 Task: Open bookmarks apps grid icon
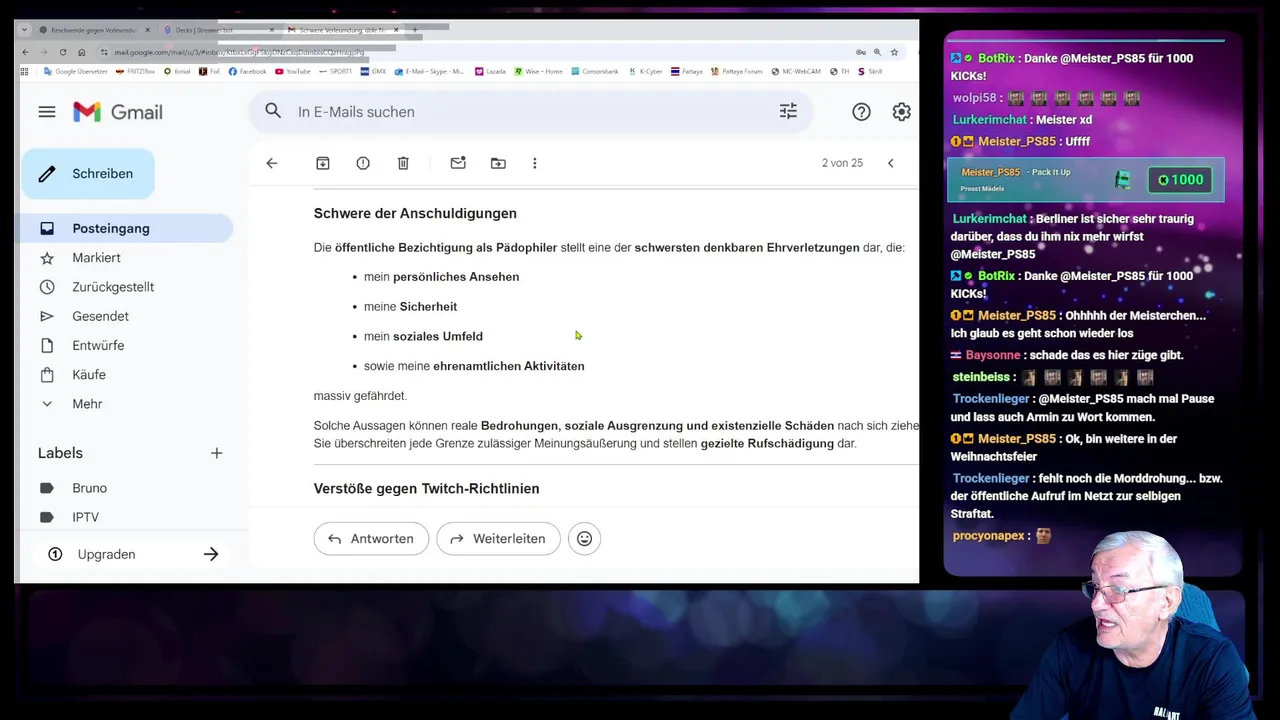pos(26,72)
